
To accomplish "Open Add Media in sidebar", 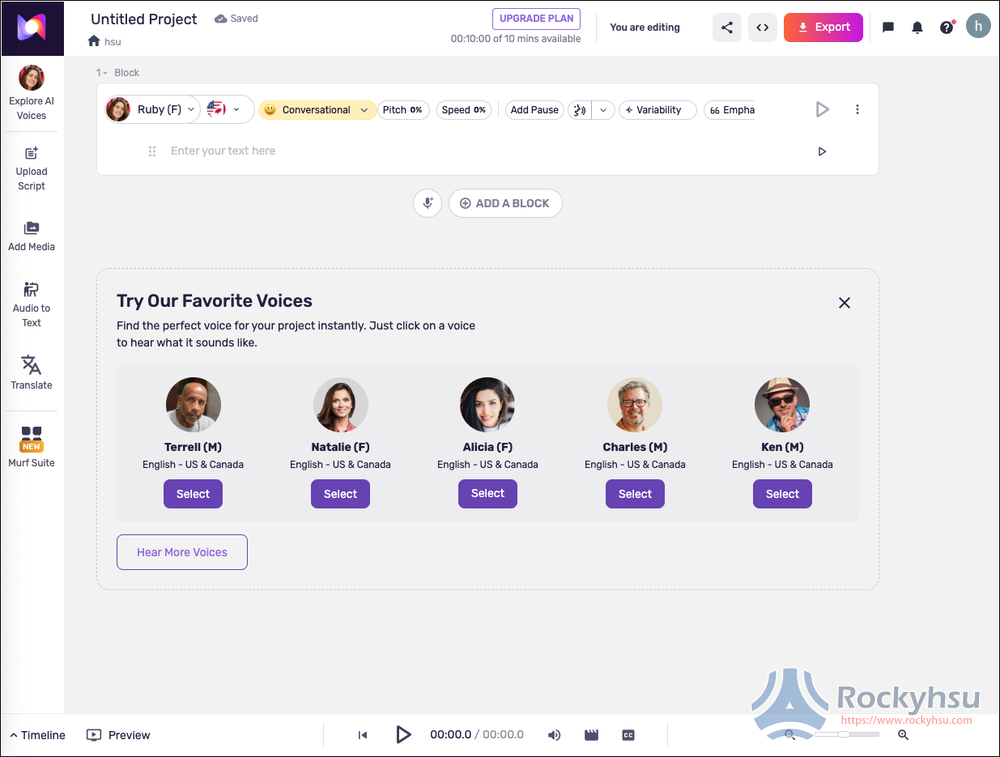I will pyautogui.click(x=31, y=237).
